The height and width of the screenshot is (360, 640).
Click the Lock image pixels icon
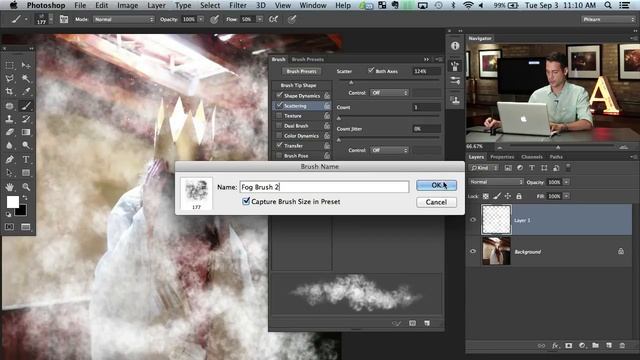pyautogui.click(x=497, y=196)
